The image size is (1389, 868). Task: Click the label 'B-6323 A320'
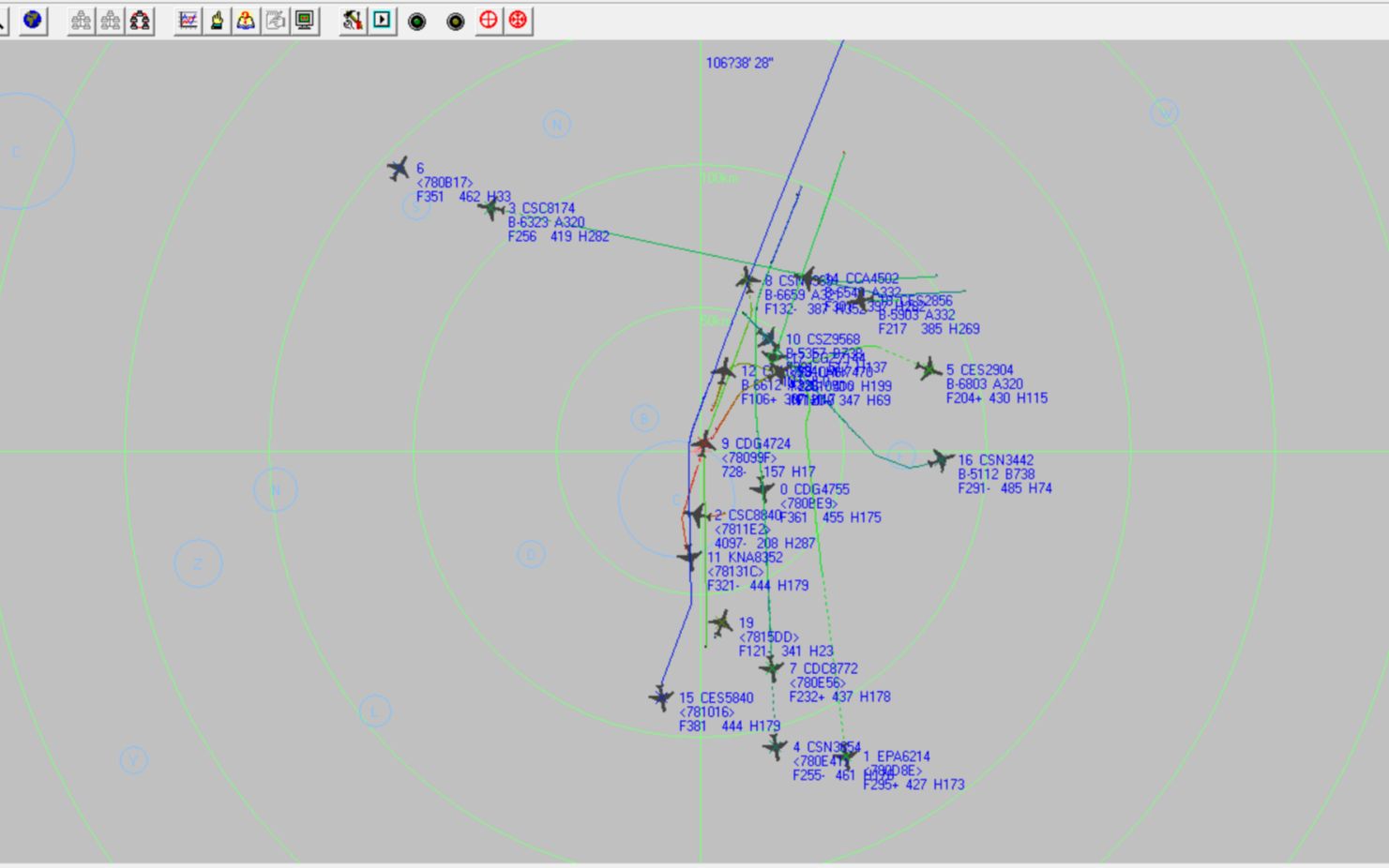pyautogui.click(x=546, y=222)
